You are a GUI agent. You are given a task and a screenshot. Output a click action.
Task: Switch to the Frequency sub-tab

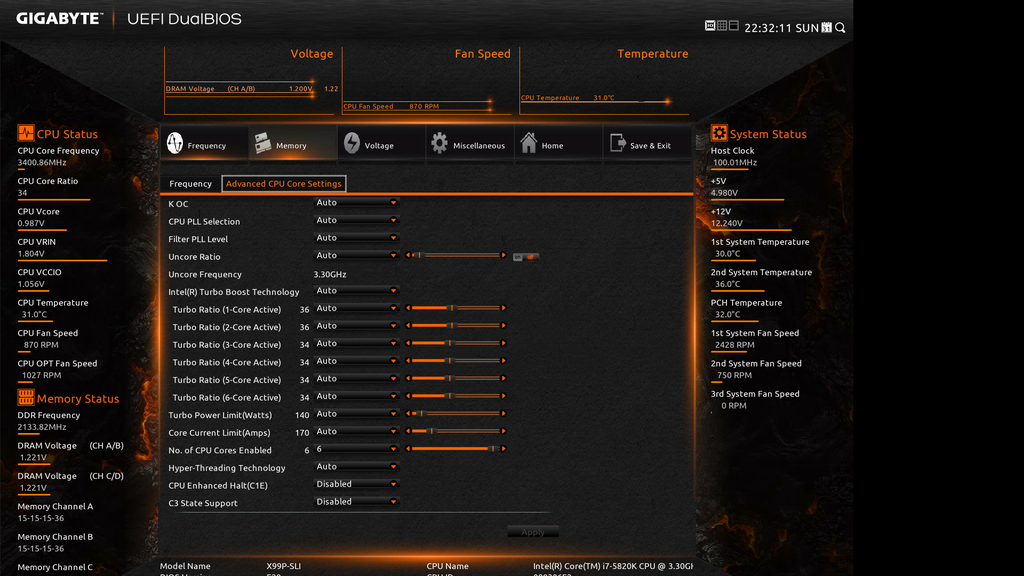click(x=191, y=184)
